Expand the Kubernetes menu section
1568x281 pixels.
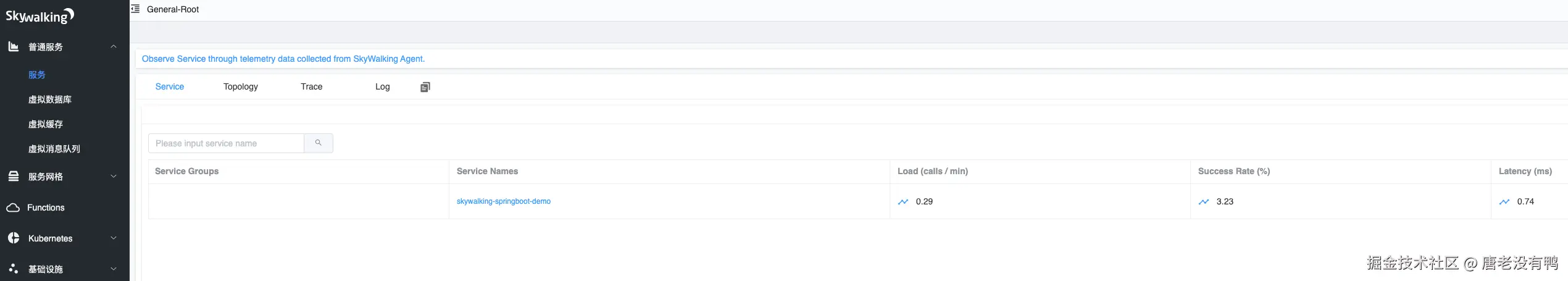point(114,238)
